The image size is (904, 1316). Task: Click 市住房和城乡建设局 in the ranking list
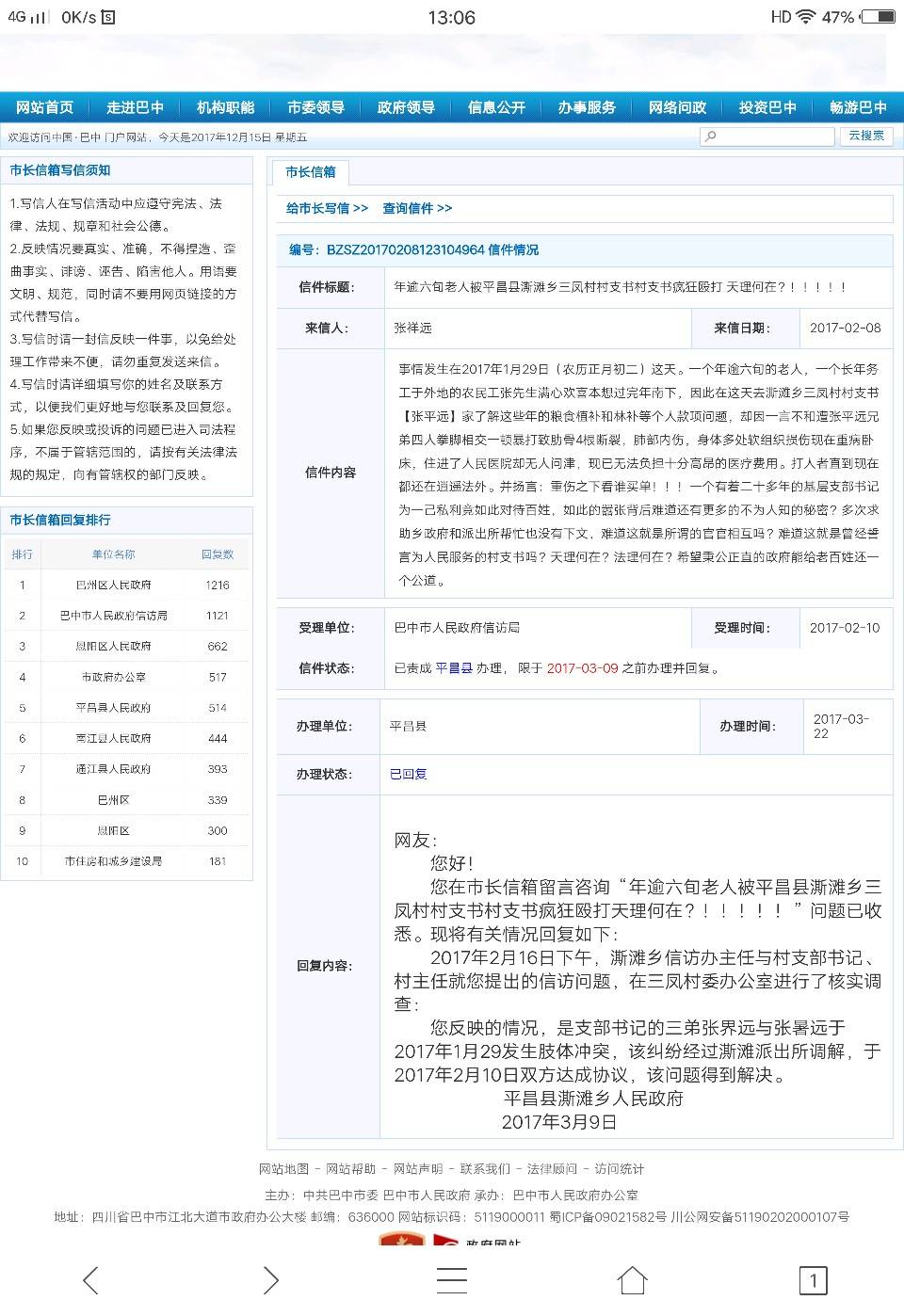coord(113,861)
